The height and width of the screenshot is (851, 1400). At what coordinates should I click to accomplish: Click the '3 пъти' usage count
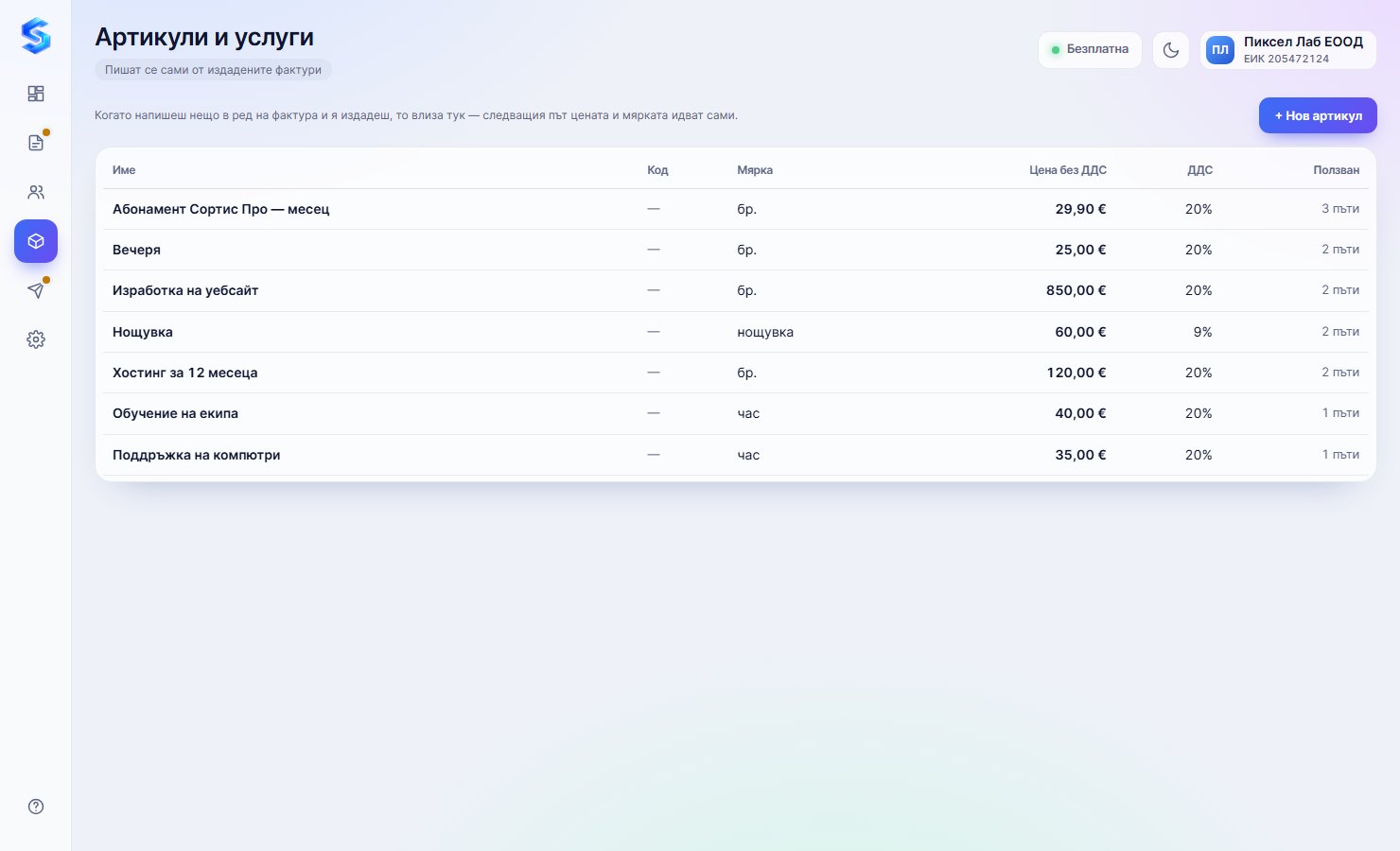pos(1340,209)
